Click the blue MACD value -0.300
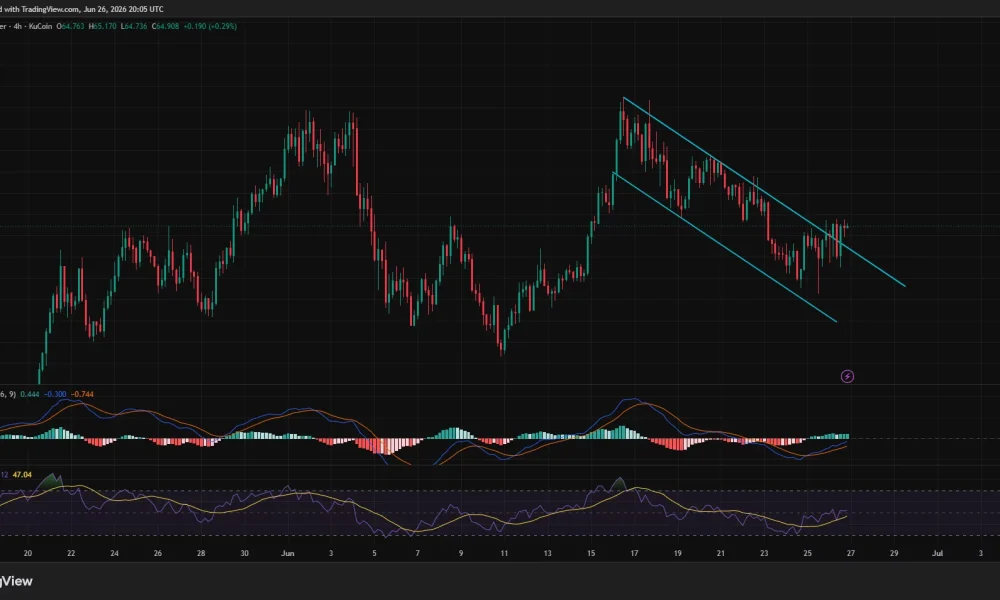The width and height of the screenshot is (1000, 600). pyautogui.click(x=55, y=394)
